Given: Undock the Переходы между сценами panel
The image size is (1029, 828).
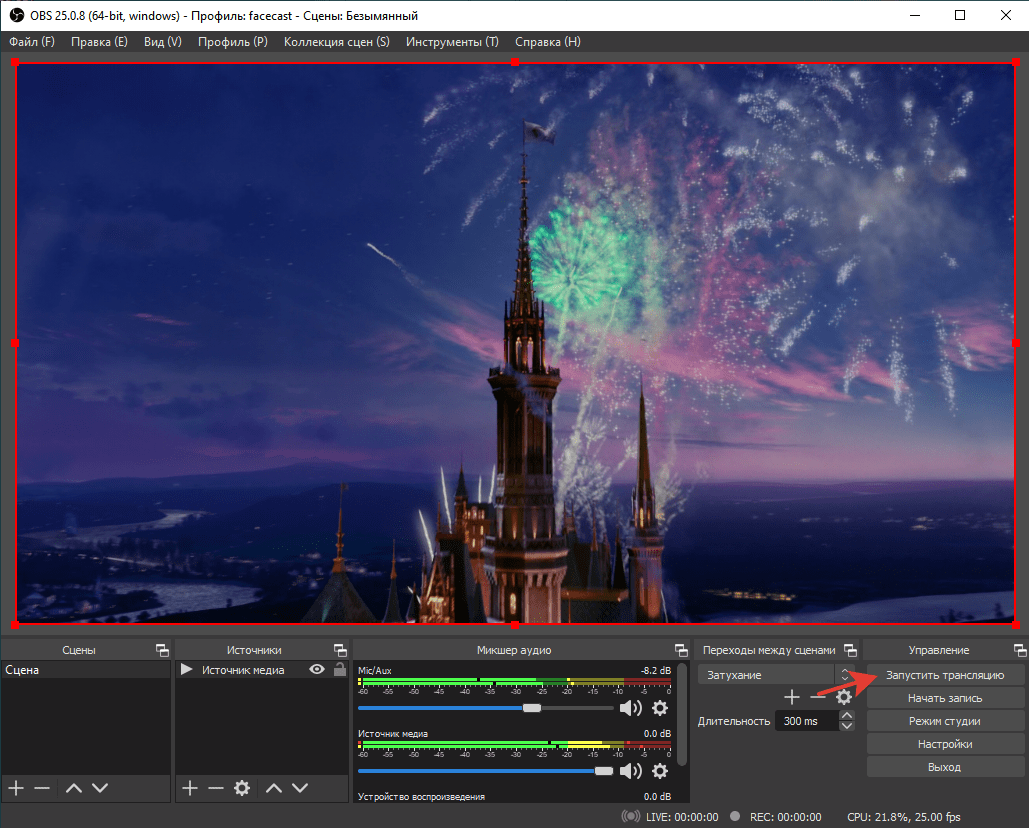Looking at the screenshot, I should tap(850, 650).
